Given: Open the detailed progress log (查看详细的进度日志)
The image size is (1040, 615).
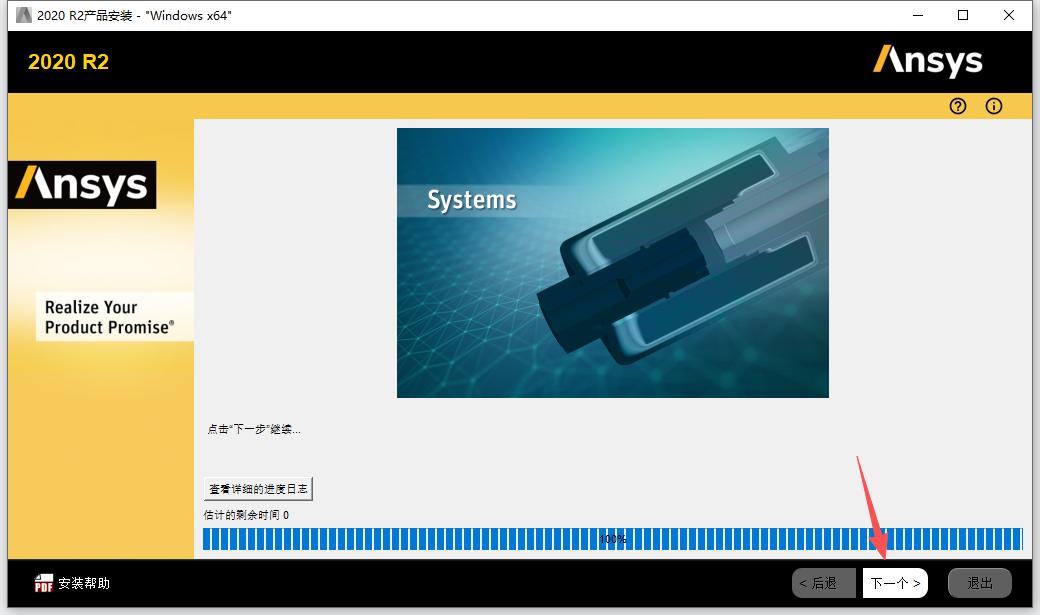Looking at the screenshot, I should [259, 488].
